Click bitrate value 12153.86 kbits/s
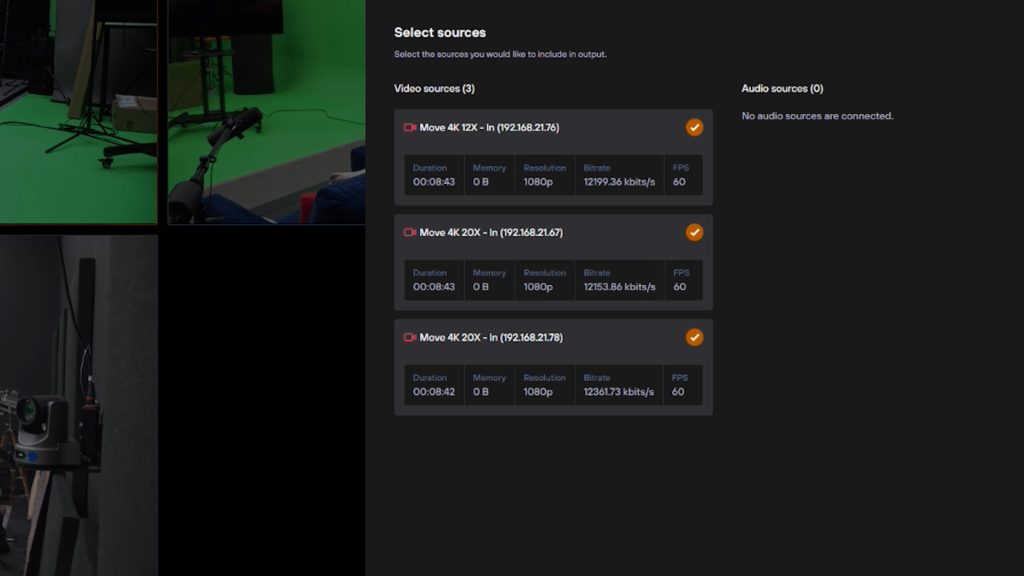The height and width of the screenshot is (576, 1024). tap(619, 287)
